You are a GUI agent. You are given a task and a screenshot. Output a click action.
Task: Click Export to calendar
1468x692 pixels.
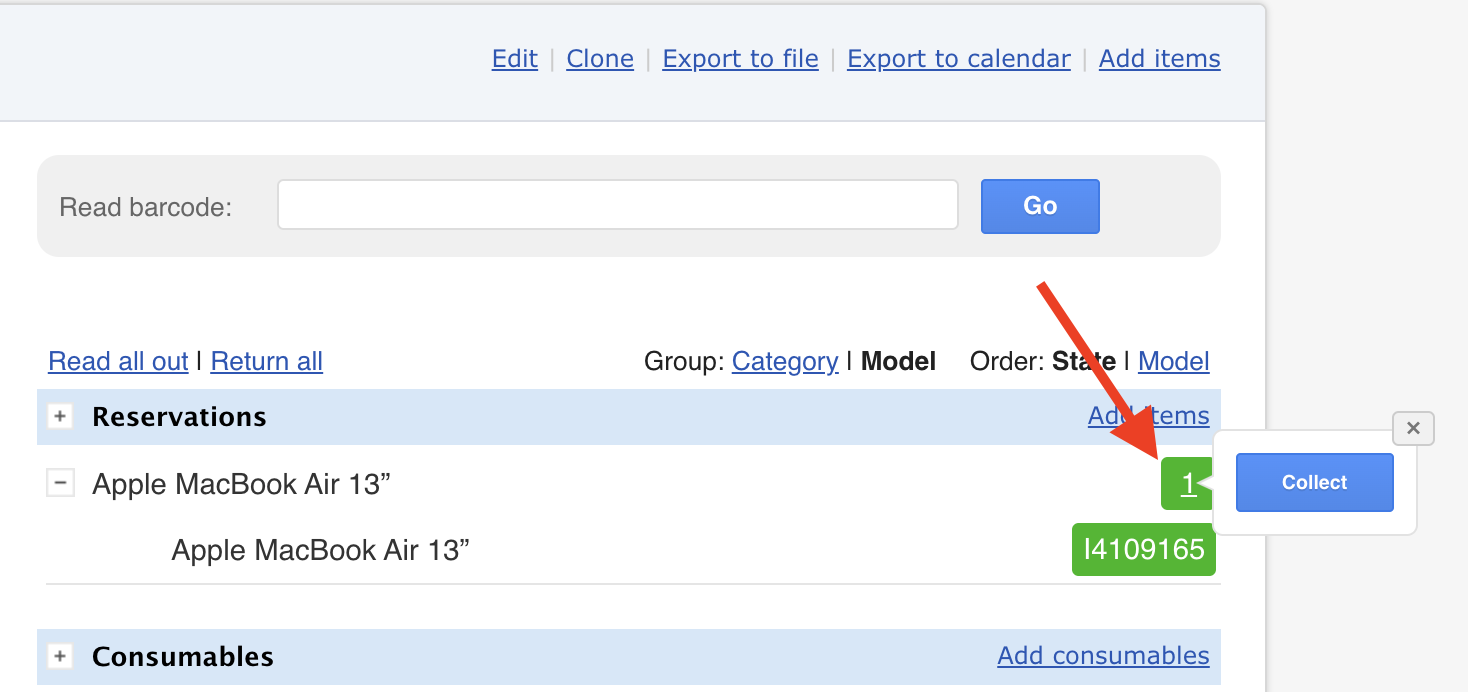tap(958, 59)
